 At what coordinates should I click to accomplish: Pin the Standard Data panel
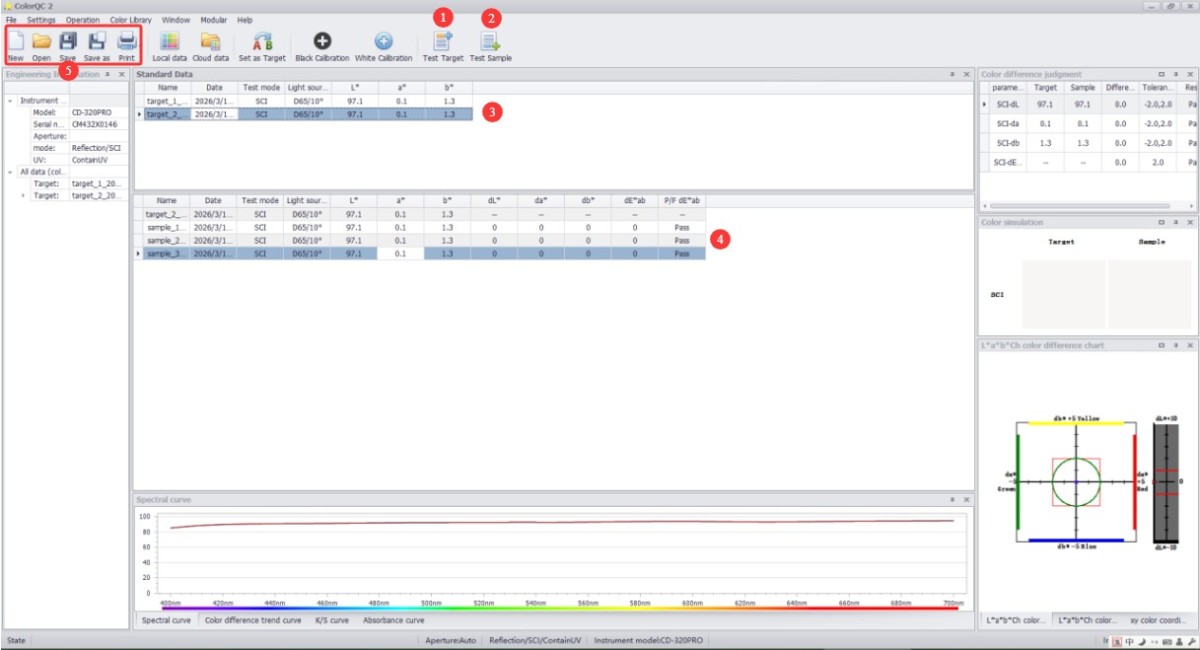(x=952, y=74)
